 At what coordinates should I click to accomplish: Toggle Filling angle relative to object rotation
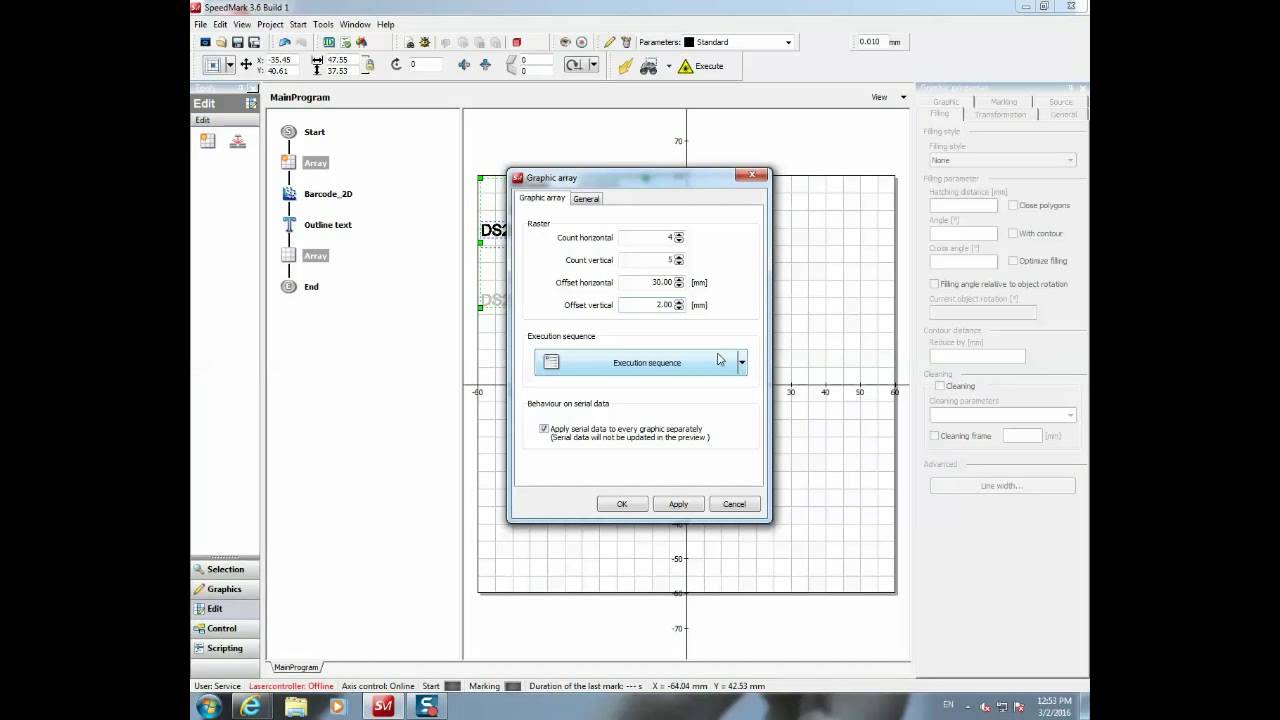(934, 284)
